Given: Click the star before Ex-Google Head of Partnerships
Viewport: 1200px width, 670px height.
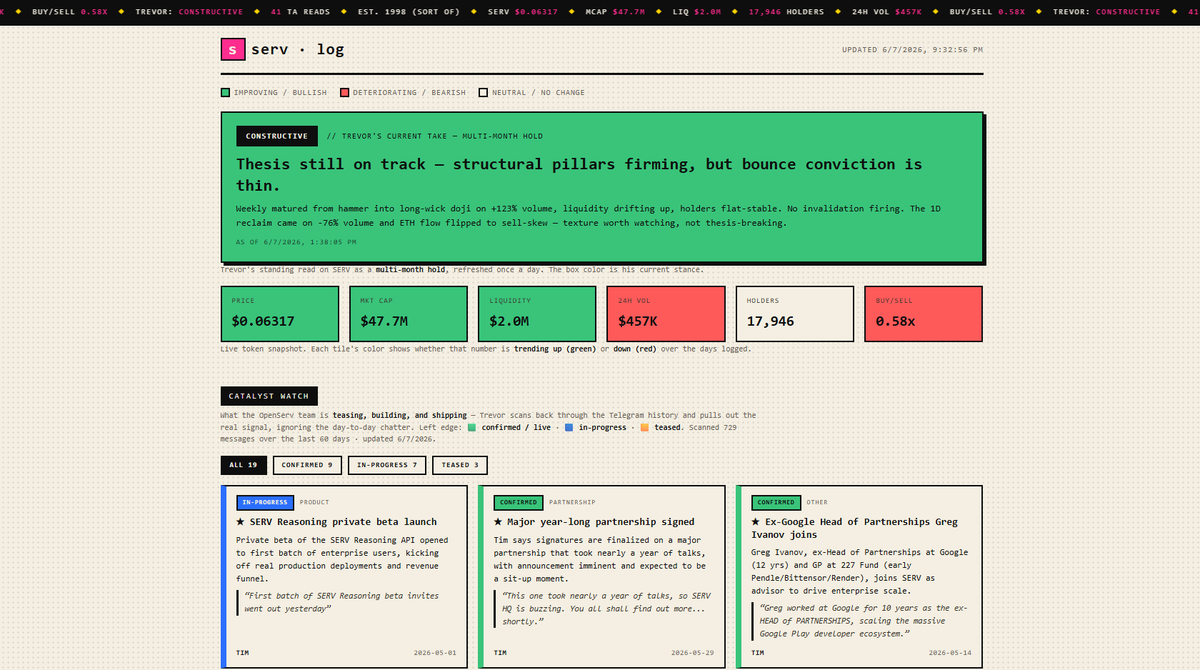Looking at the screenshot, I should coord(756,522).
